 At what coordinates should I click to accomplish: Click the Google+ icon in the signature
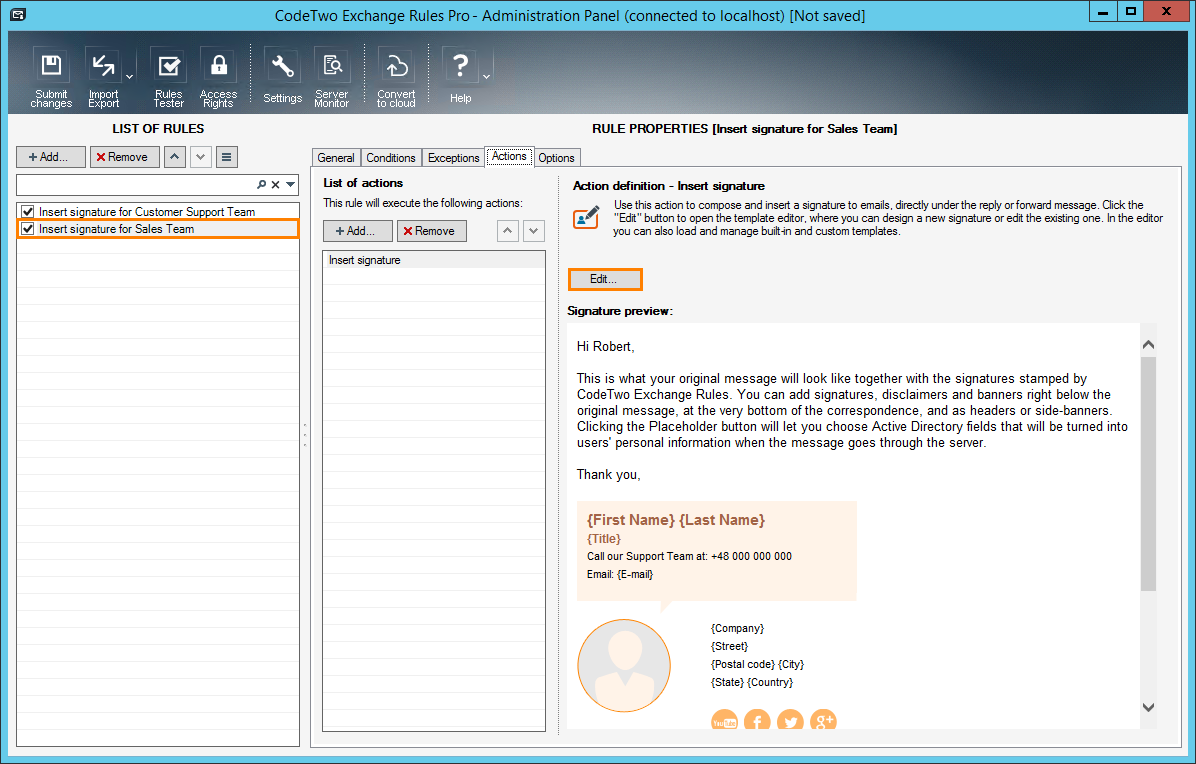pyautogui.click(x=823, y=721)
